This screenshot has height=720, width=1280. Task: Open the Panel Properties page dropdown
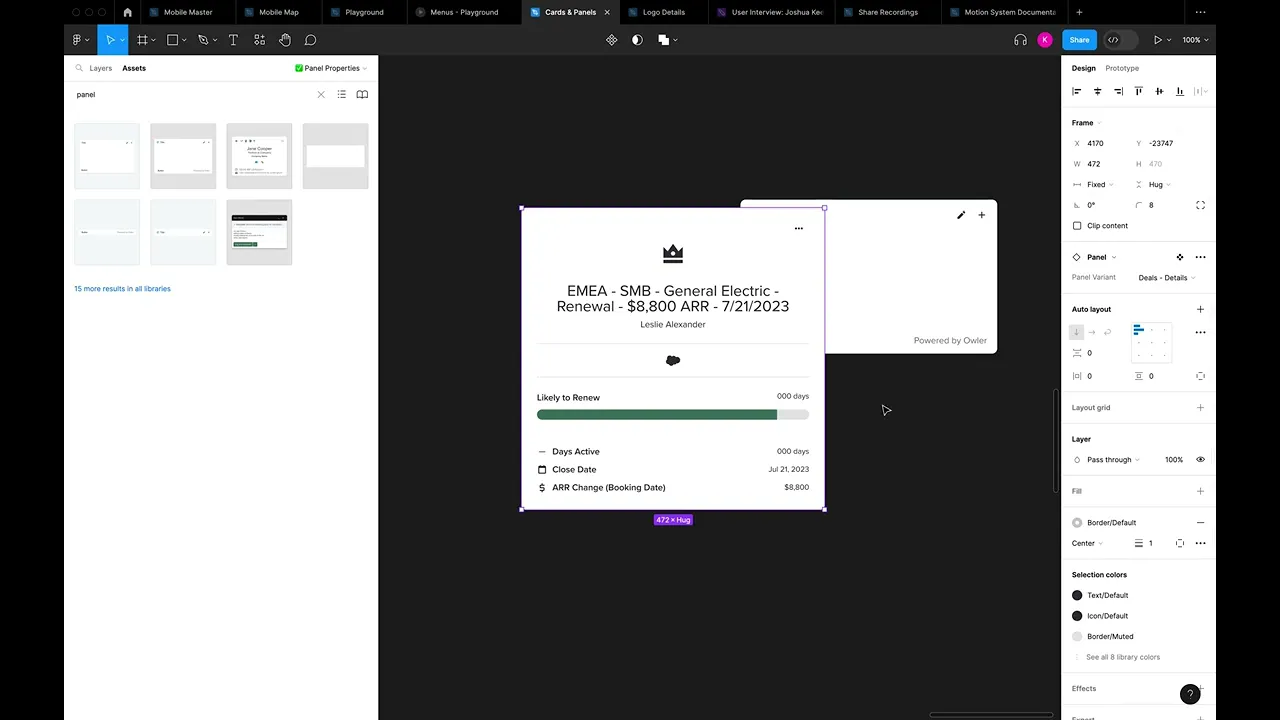(x=331, y=68)
